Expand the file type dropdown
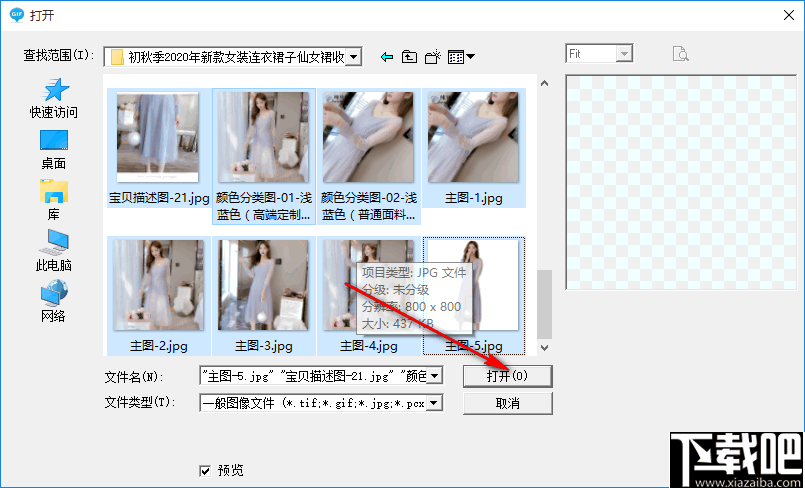Image resolution: width=805 pixels, height=488 pixels. pyautogui.click(x=434, y=403)
